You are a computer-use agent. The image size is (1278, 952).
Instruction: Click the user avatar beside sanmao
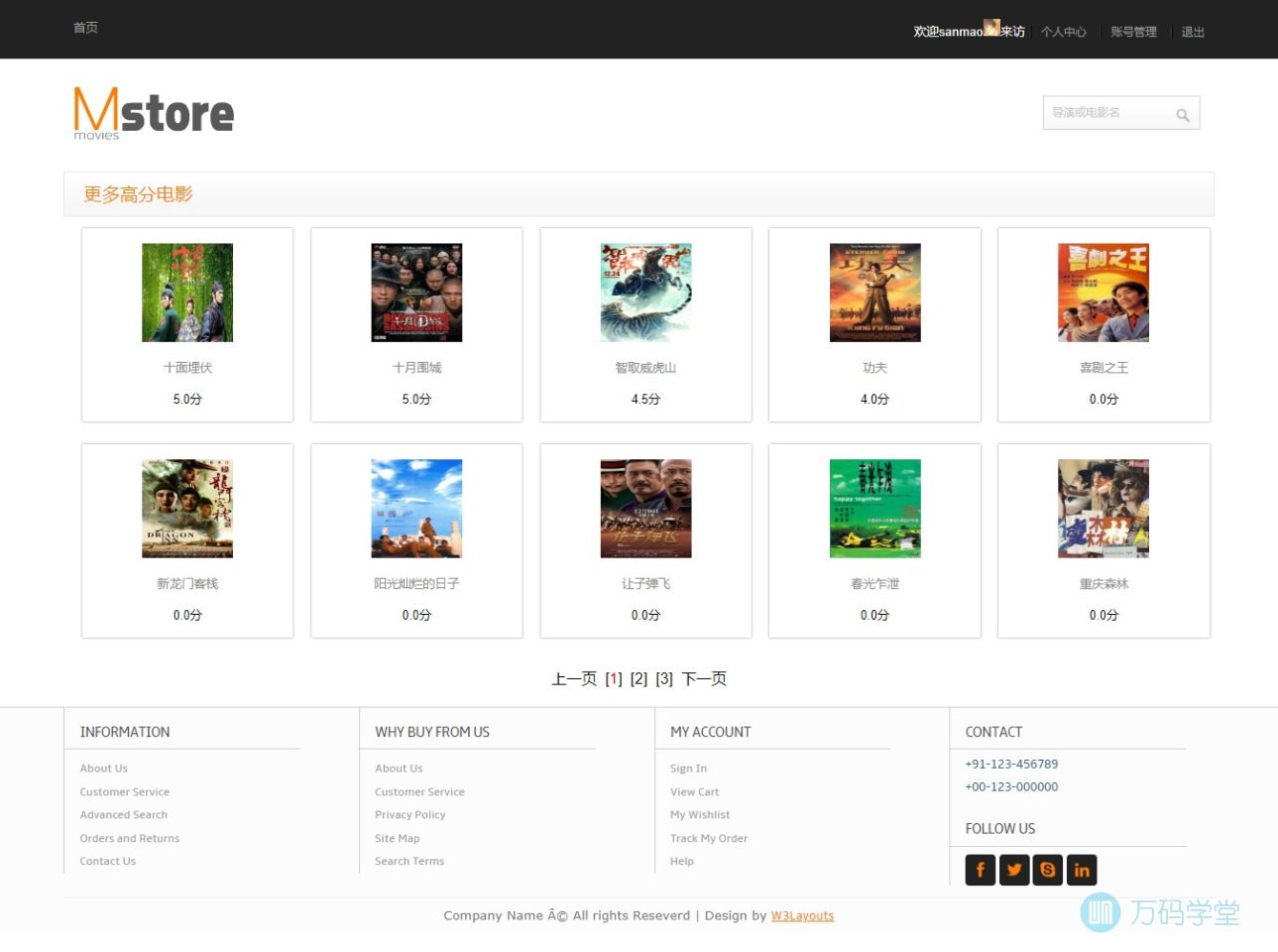[x=990, y=28]
